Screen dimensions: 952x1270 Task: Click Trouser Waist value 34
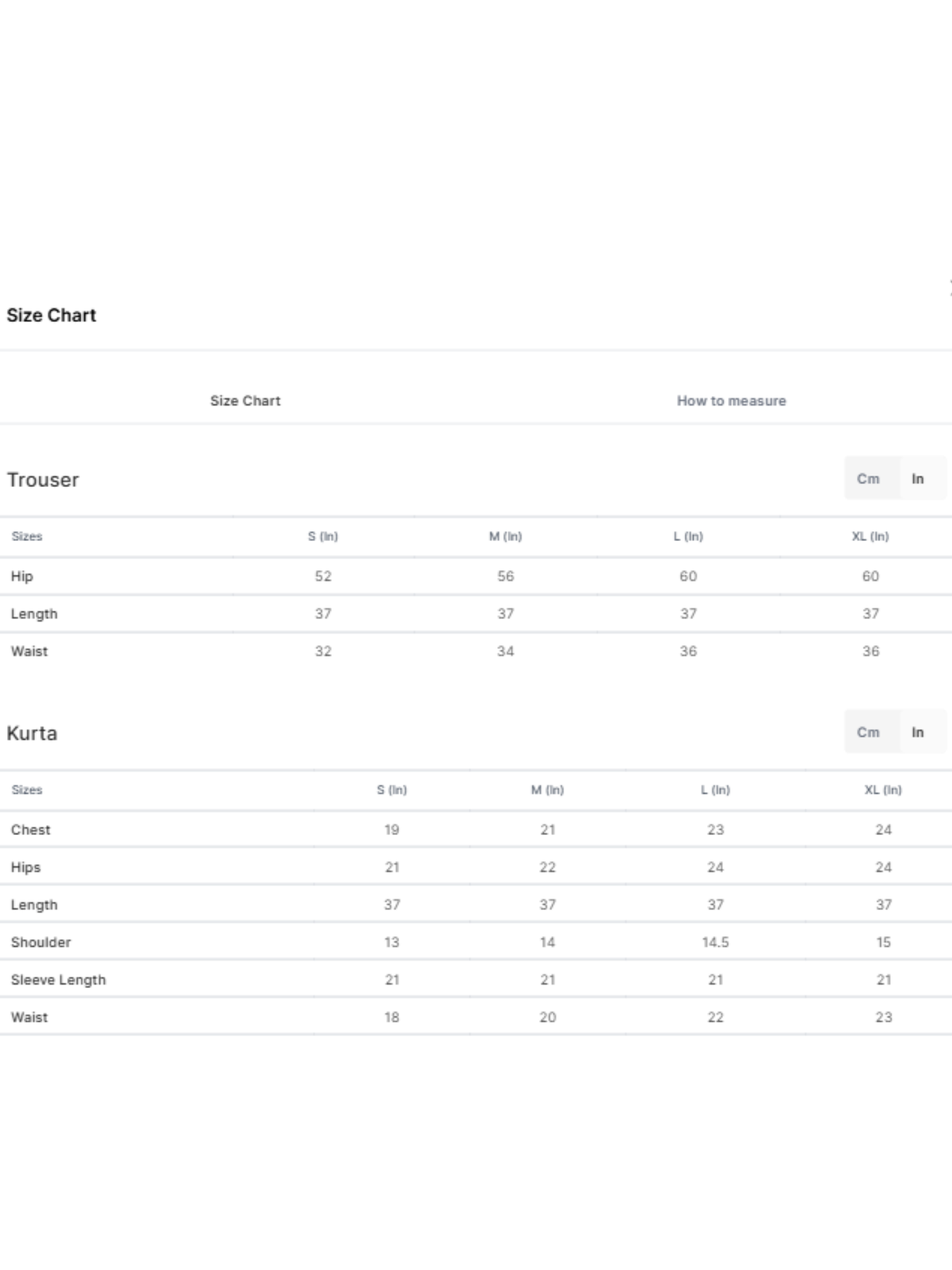[505, 651]
